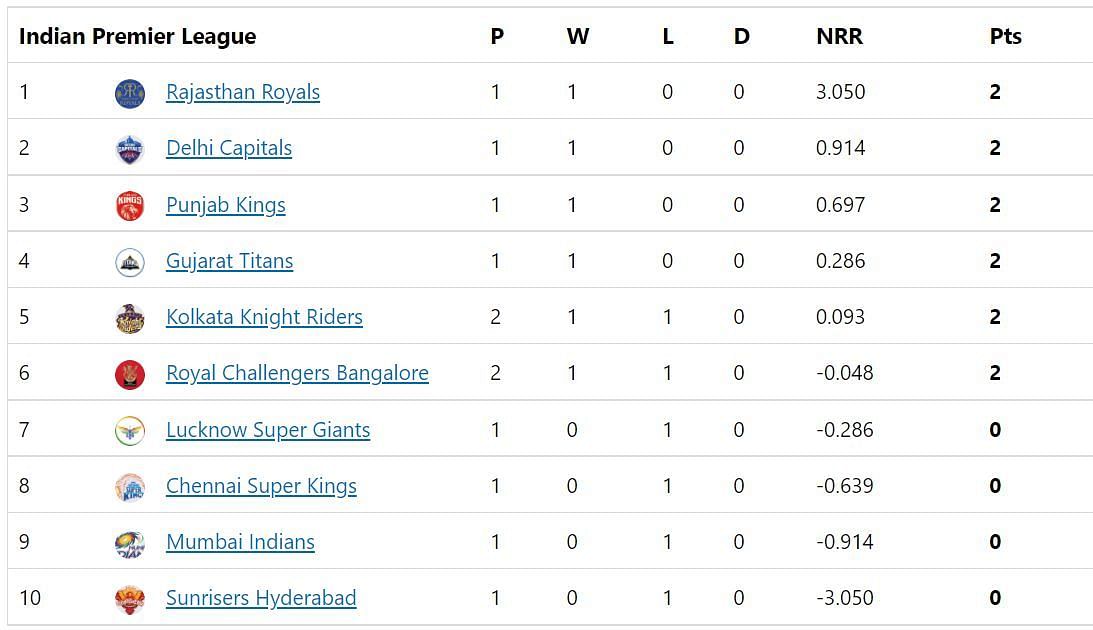
Task: Click the Sunrisers Hyderabad team logo
Action: point(130,599)
